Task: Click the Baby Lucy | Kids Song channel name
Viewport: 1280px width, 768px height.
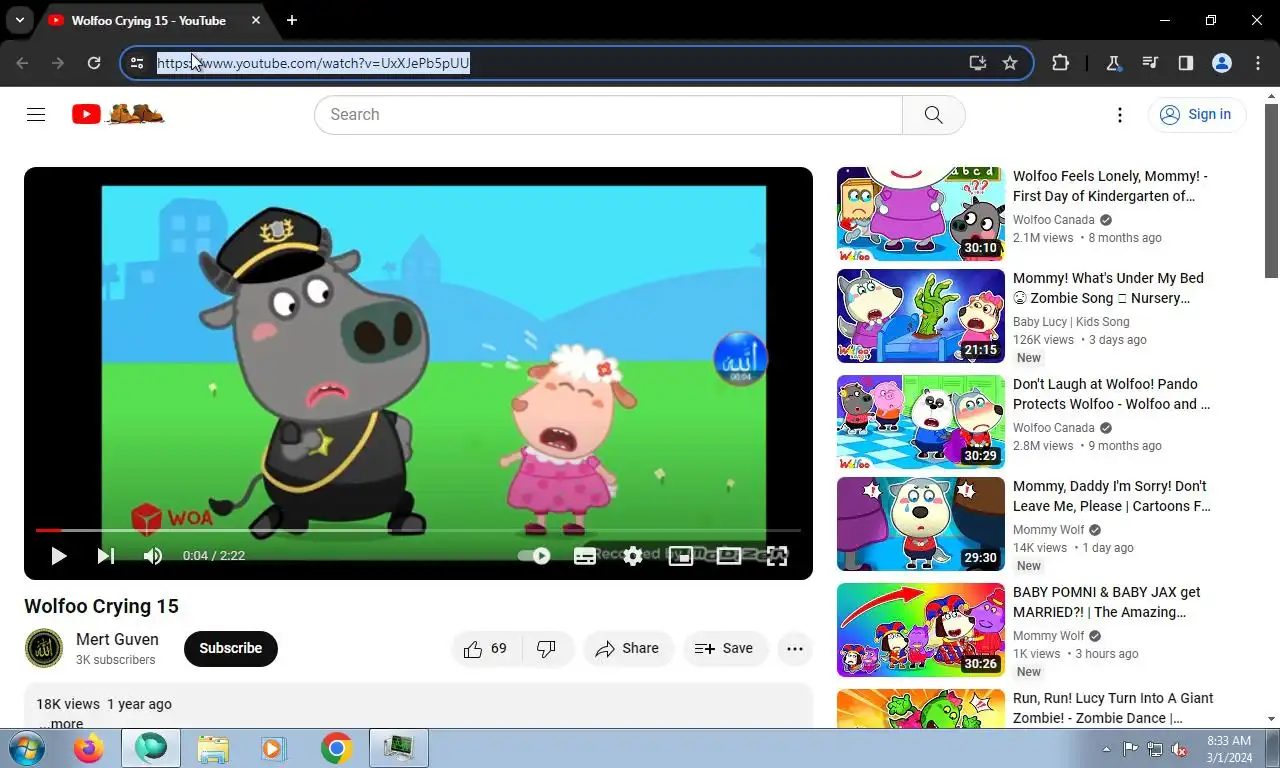Action: [x=1071, y=322]
